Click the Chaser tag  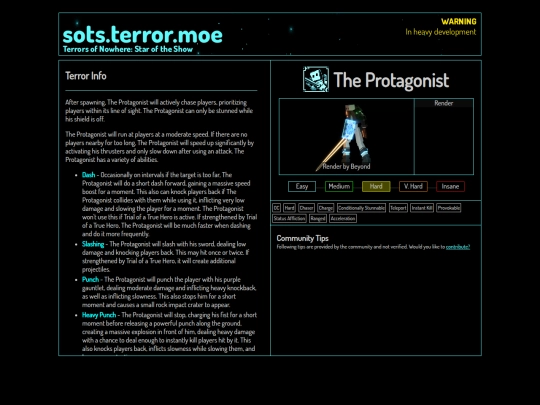[x=306, y=208]
